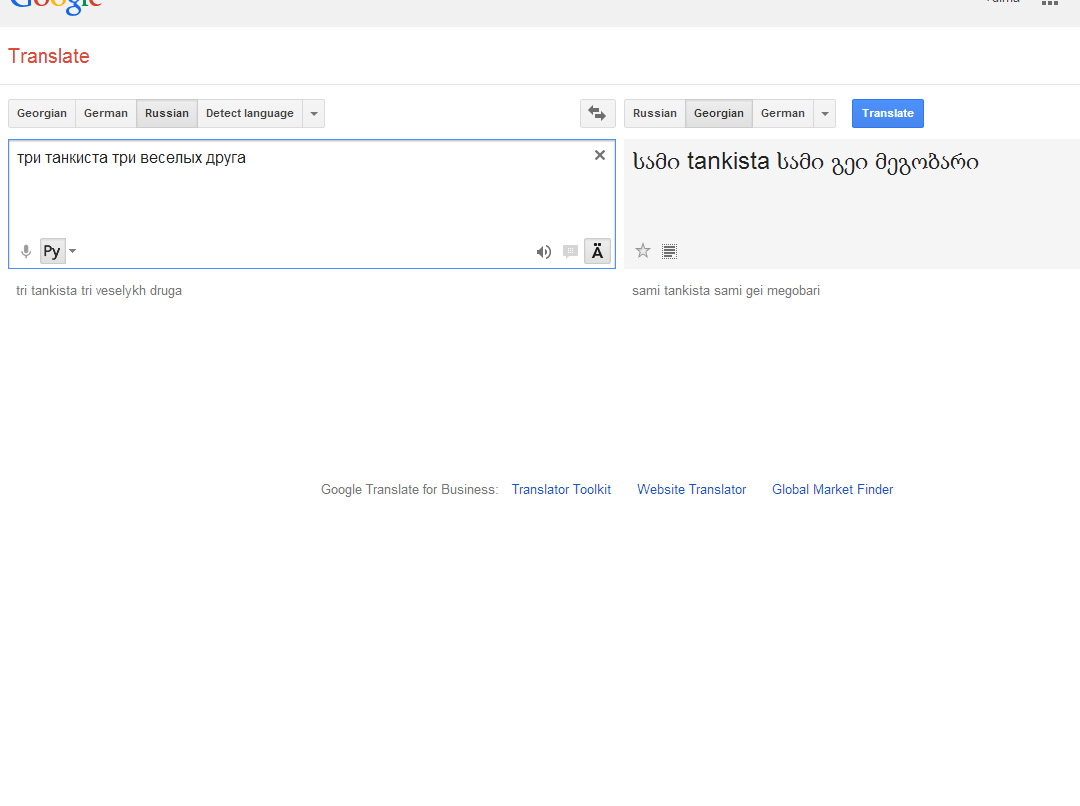Click the blue Translate button
1080x806 pixels.
pyautogui.click(x=887, y=114)
